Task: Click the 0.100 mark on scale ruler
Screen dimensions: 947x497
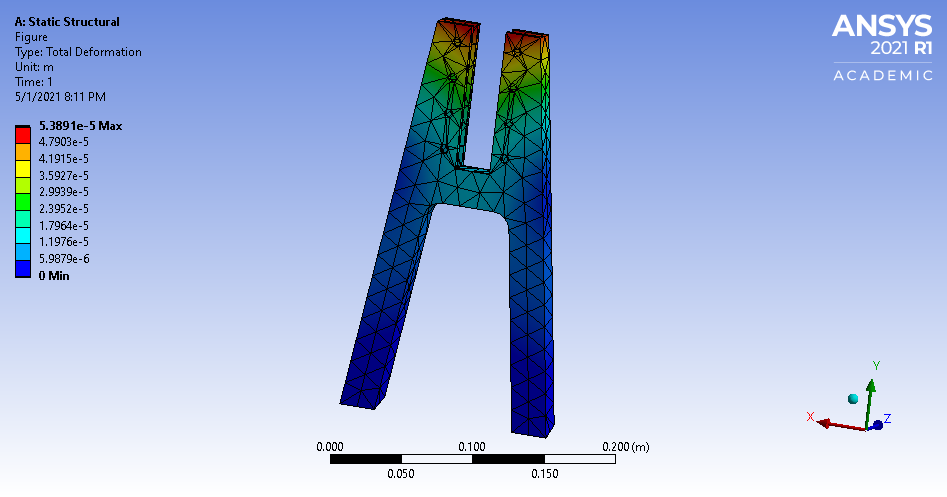Action: 472,446
